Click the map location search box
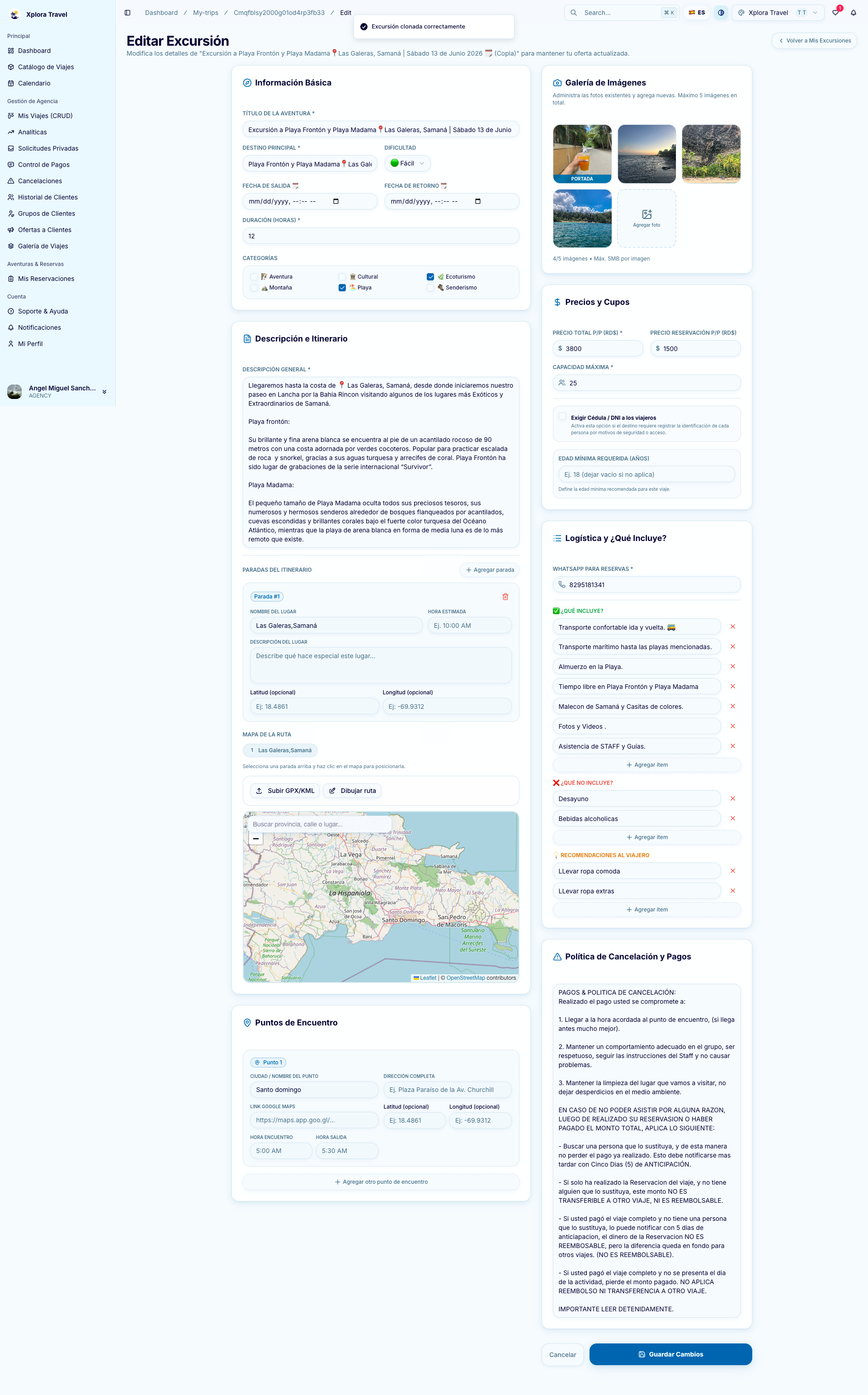Viewport: 868px width, 1395px height. 320,824
